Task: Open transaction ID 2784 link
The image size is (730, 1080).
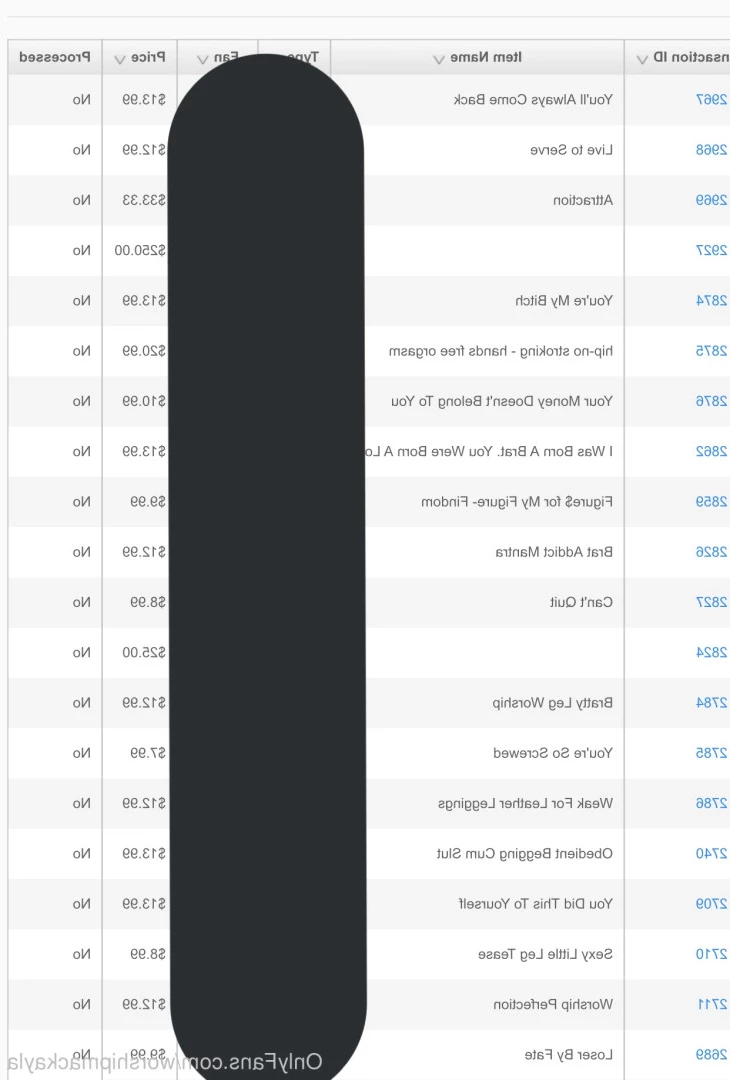Action: [x=711, y=703]
